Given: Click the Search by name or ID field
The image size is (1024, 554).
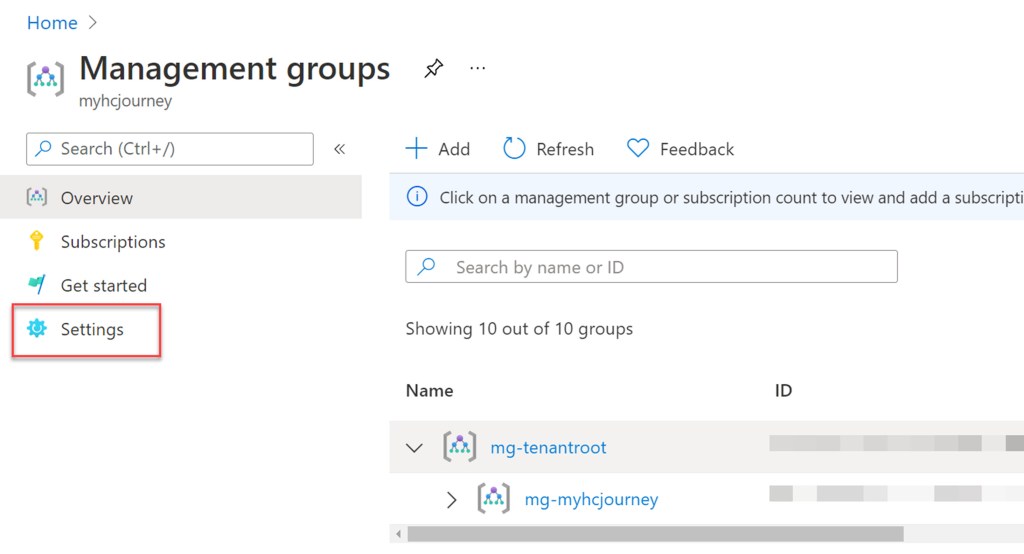Looking at the screenshot, I should tap(652, 267).
